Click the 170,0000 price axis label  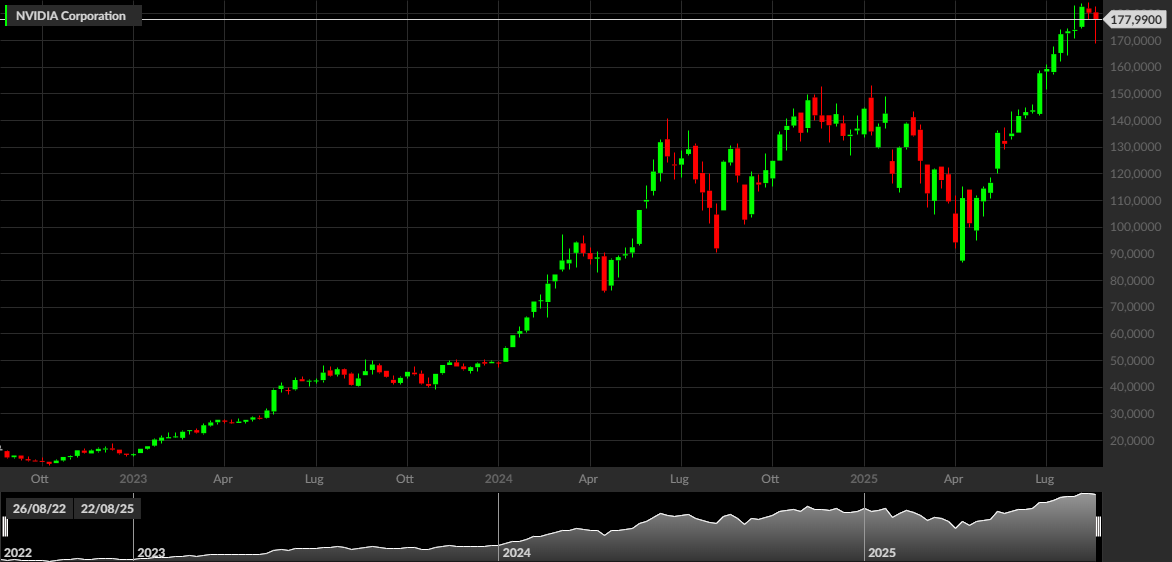point(1136,40)
